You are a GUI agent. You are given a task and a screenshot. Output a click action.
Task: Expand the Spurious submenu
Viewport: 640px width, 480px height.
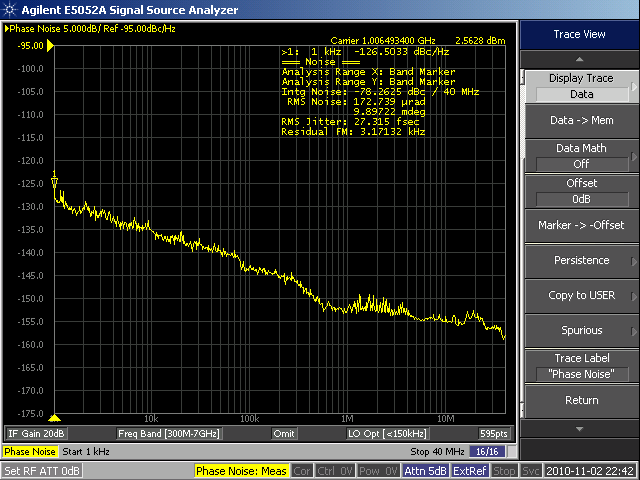click(581, 330)
